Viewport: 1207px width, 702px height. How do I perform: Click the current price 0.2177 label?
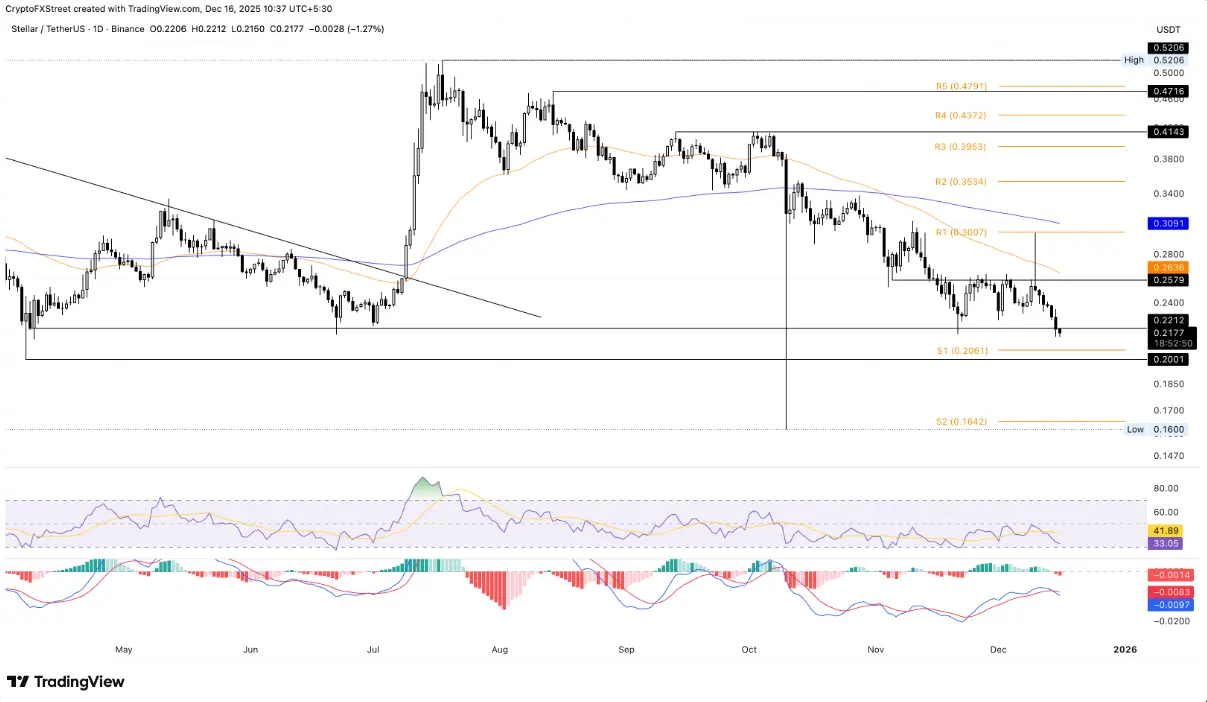tap(1169, 332)
